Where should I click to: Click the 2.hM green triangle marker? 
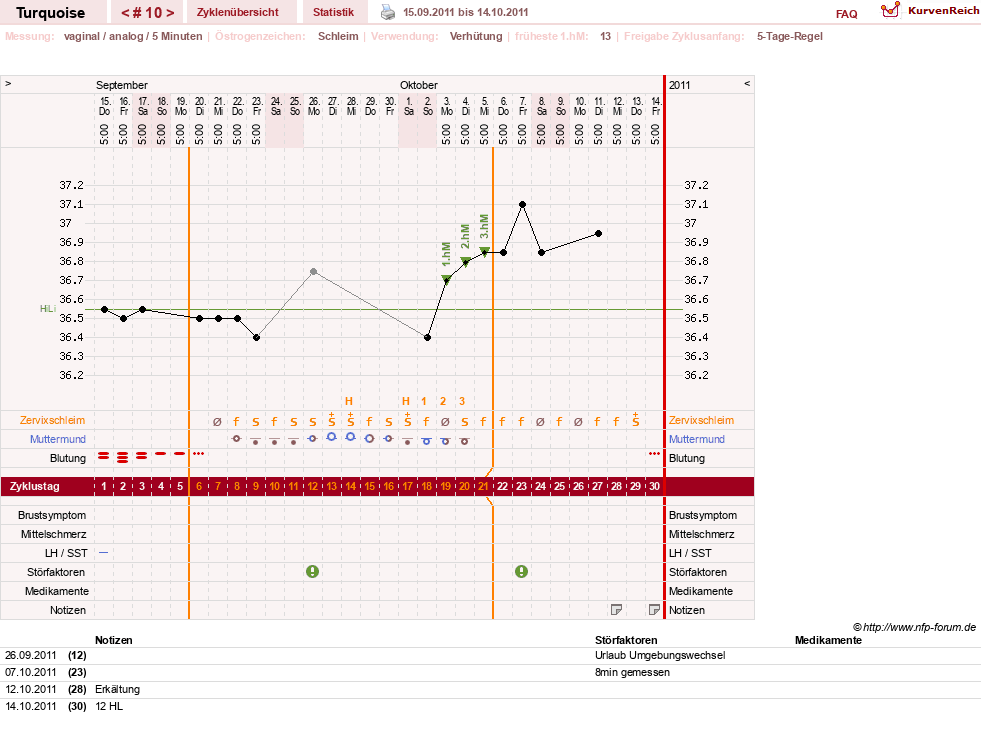(x=465, y=262)
